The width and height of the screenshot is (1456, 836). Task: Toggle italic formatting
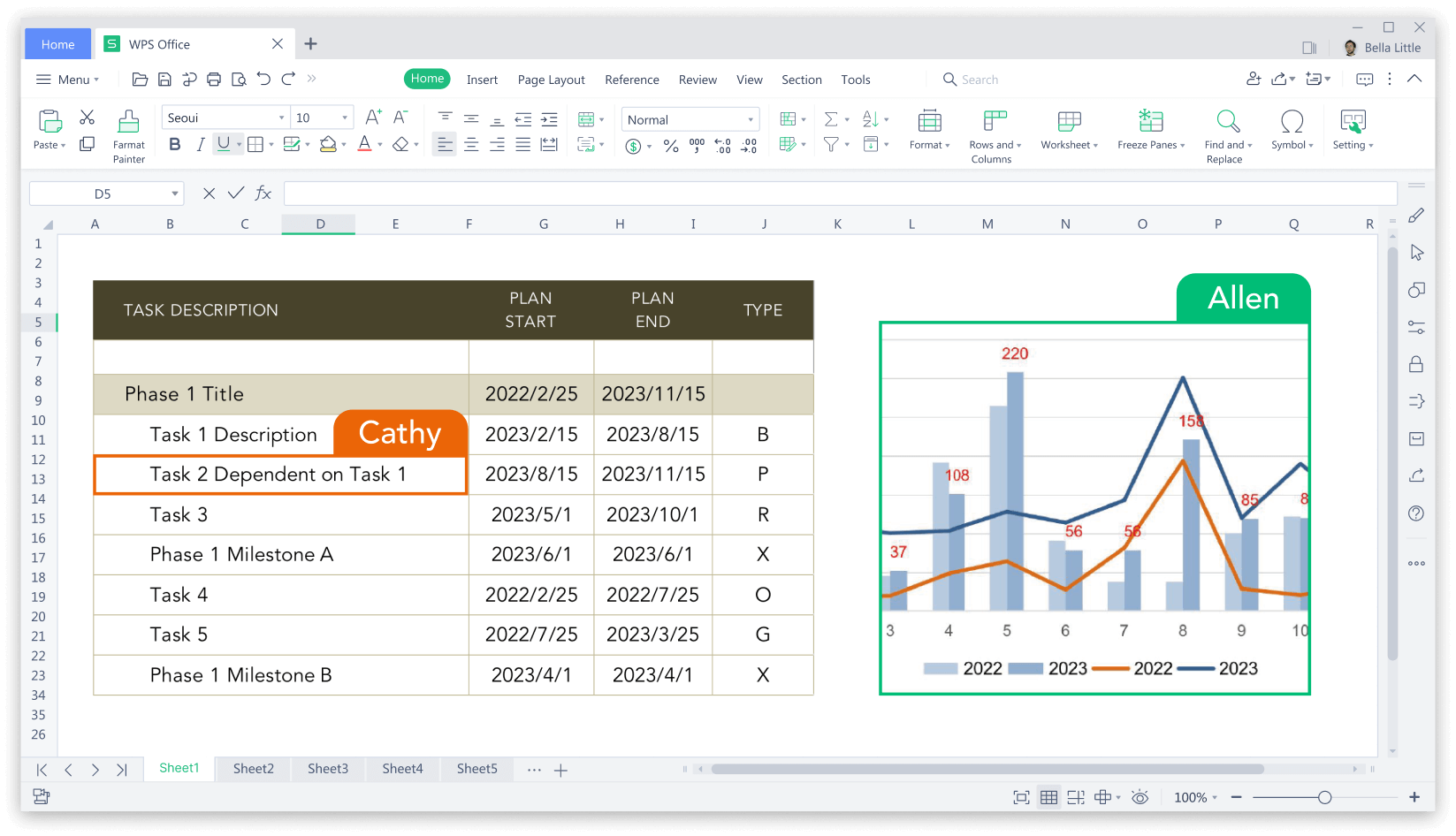[x=200, y=144]
